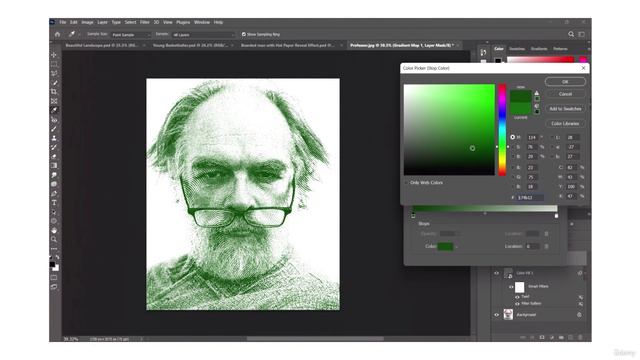Select the Eraser tool
The width and height of the screenshot is (640, 360).
54,156
